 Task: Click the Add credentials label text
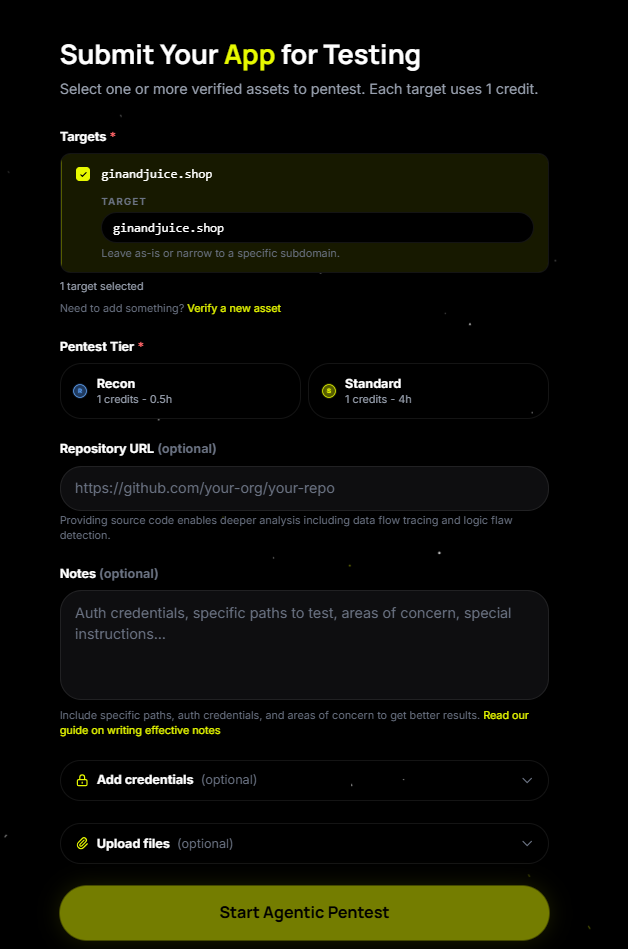pos(145,780)
